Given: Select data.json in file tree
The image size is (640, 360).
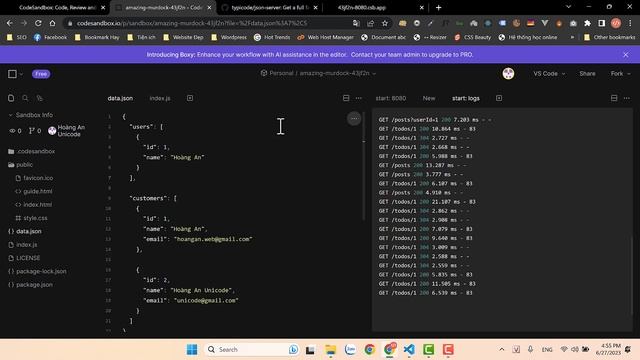Looking at the screenshot, I should (x=25, y=231).
